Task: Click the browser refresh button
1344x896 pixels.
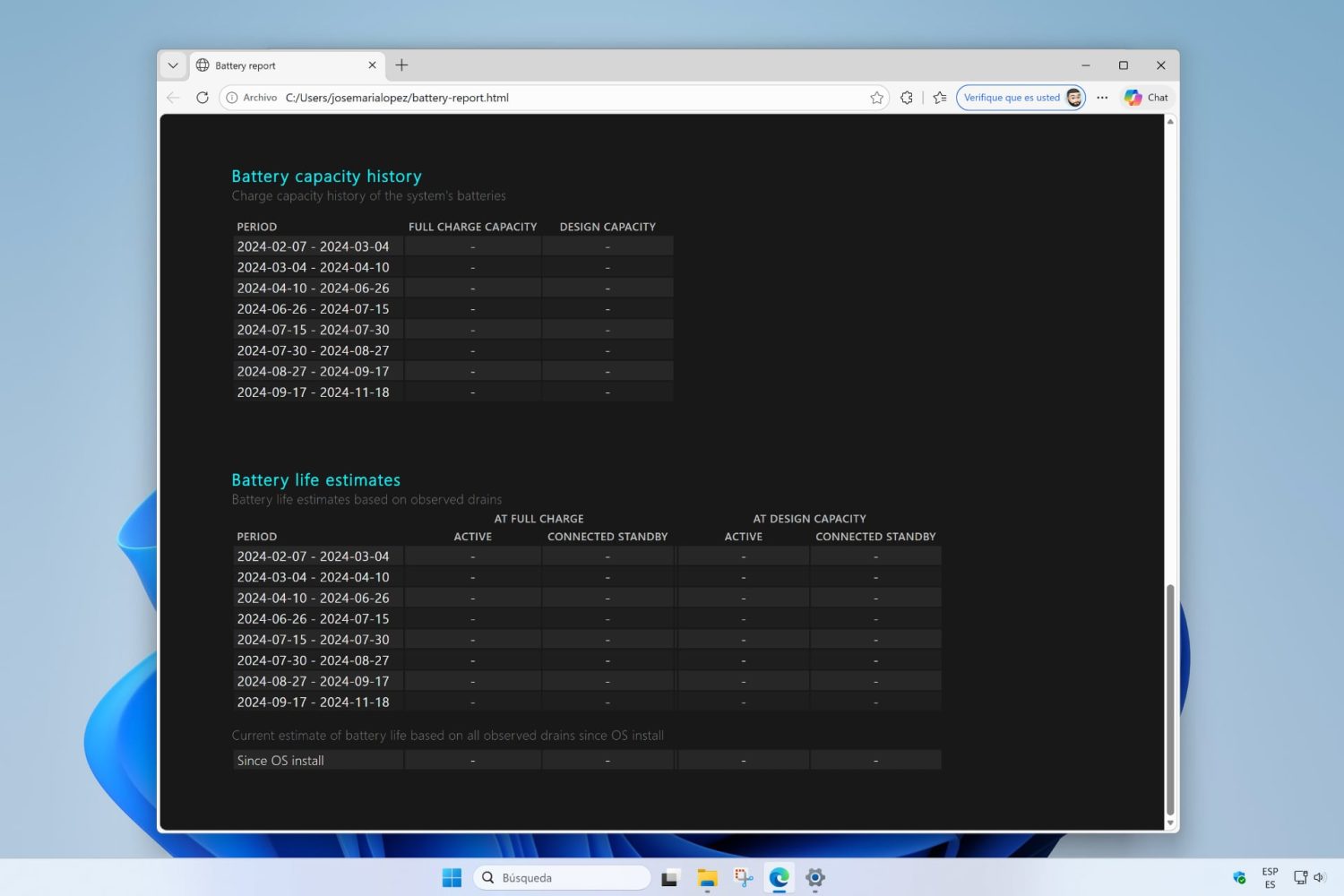Action: (202, 98)
